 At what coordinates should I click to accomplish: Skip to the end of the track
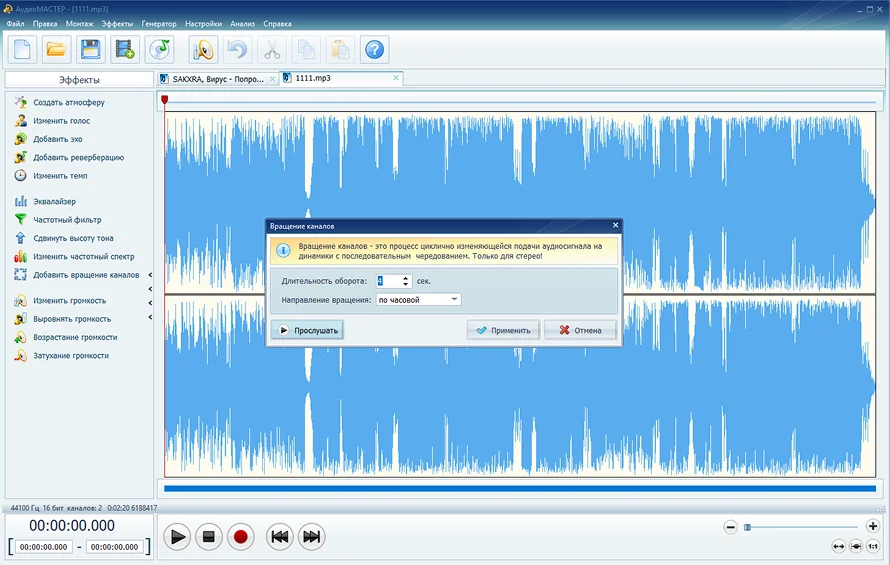pyautogui.click(x=312, y=537)
